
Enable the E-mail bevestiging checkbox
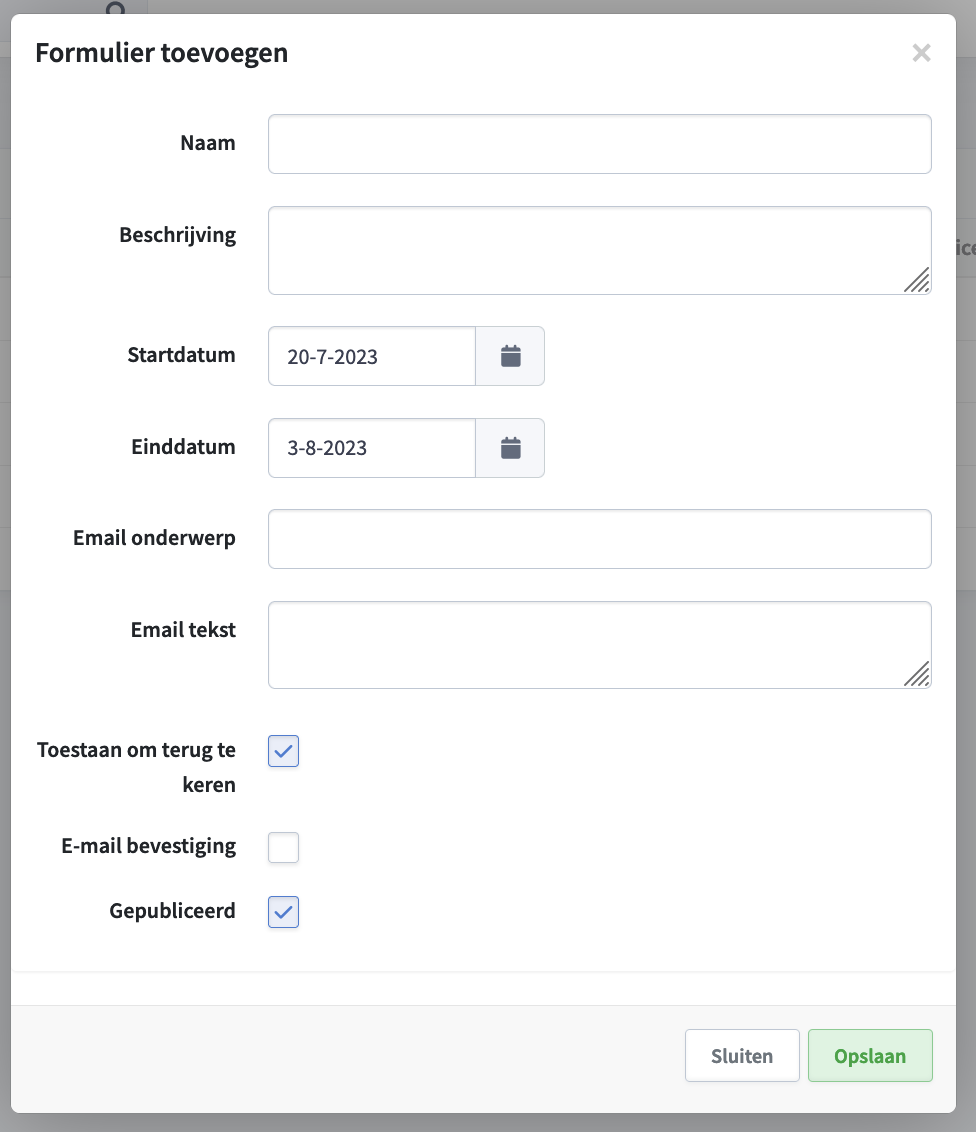click(x=283, y=848)
